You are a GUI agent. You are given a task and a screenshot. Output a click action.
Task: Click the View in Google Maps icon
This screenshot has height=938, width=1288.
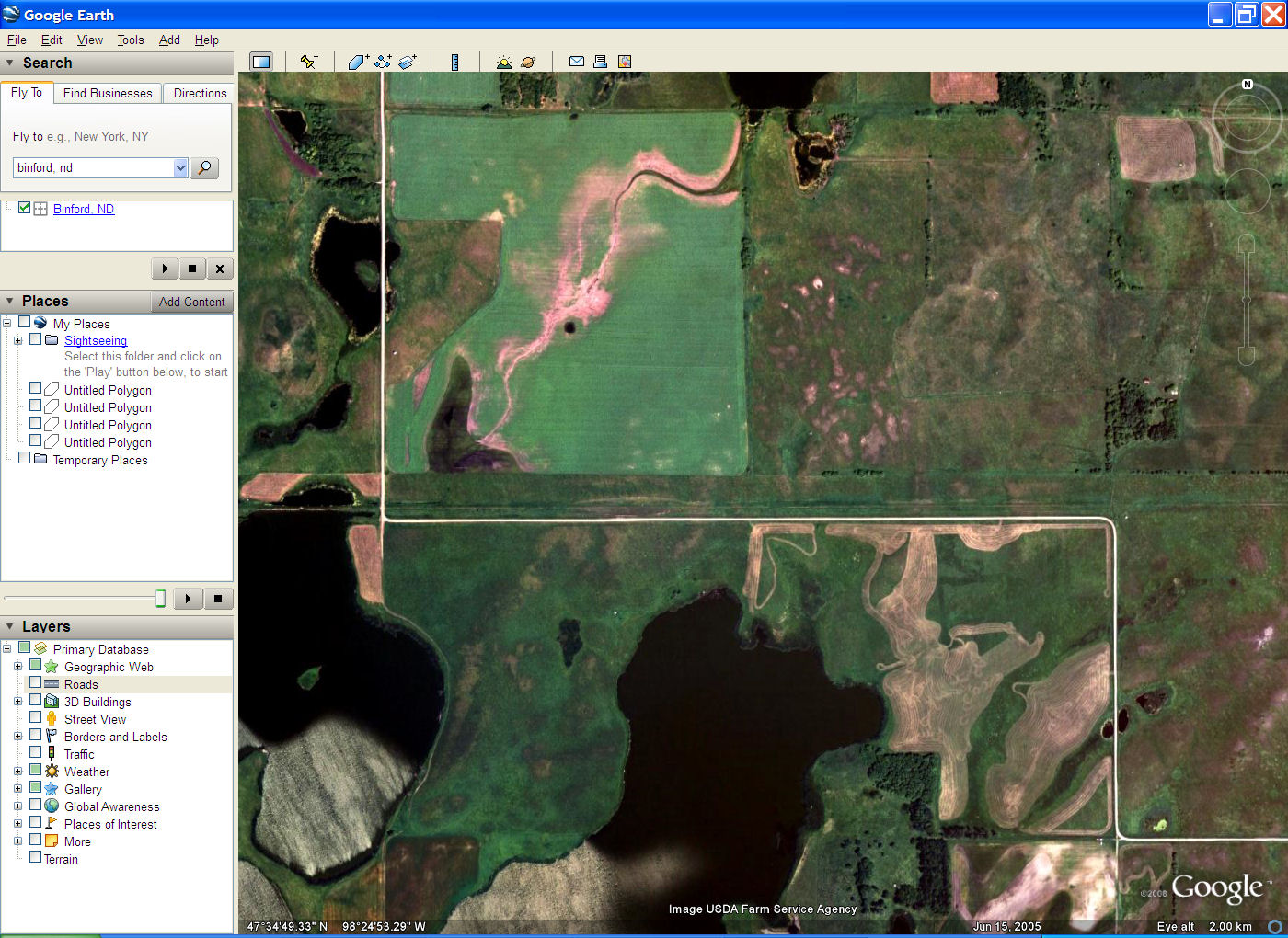pyautogui.click(x=625, y=62)
